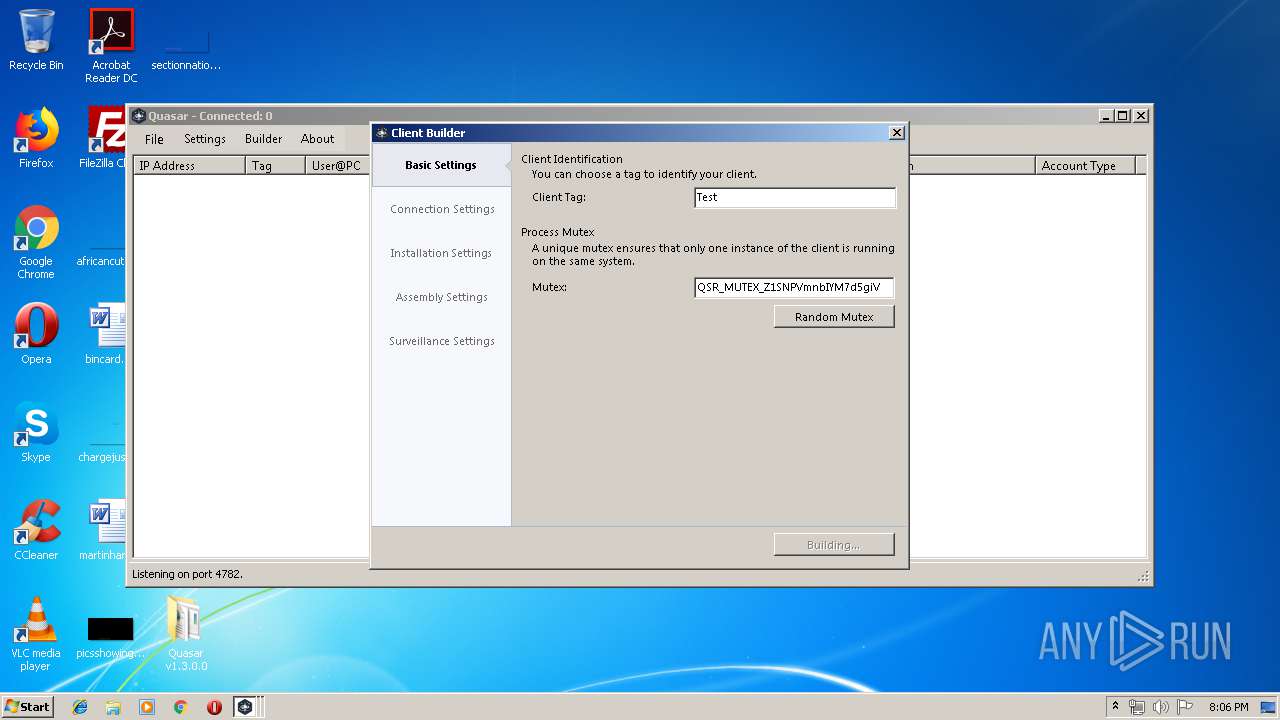Open CCleaner desktop shortcut

36,529
